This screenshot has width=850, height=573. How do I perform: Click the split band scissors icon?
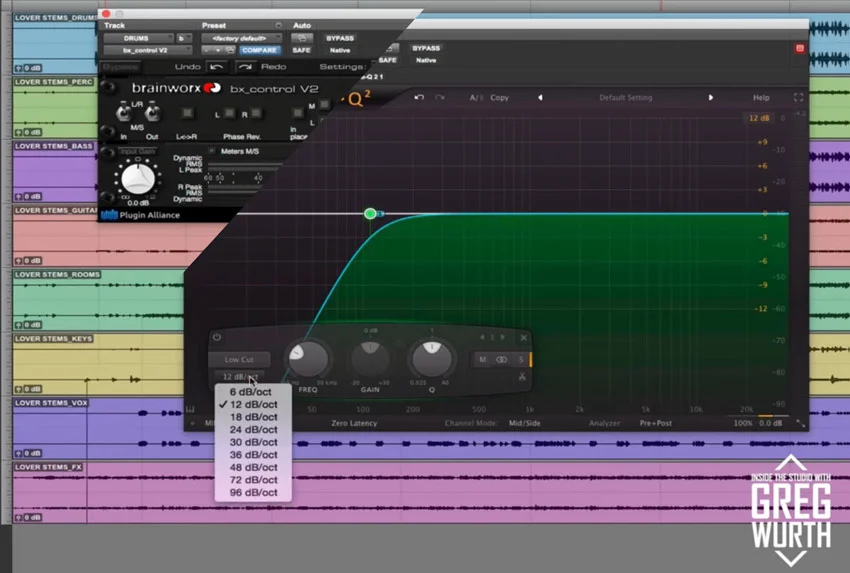522,376
